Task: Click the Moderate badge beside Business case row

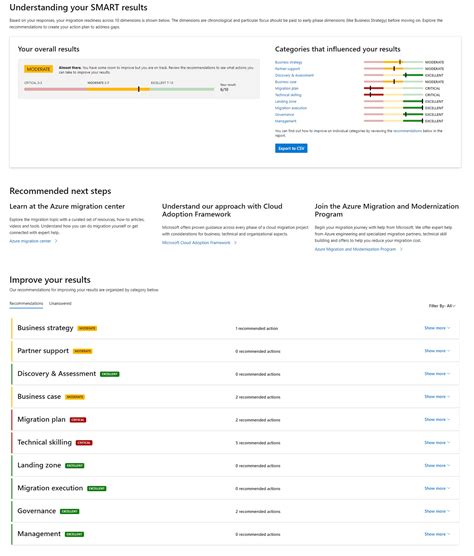Action: point(75,397)
